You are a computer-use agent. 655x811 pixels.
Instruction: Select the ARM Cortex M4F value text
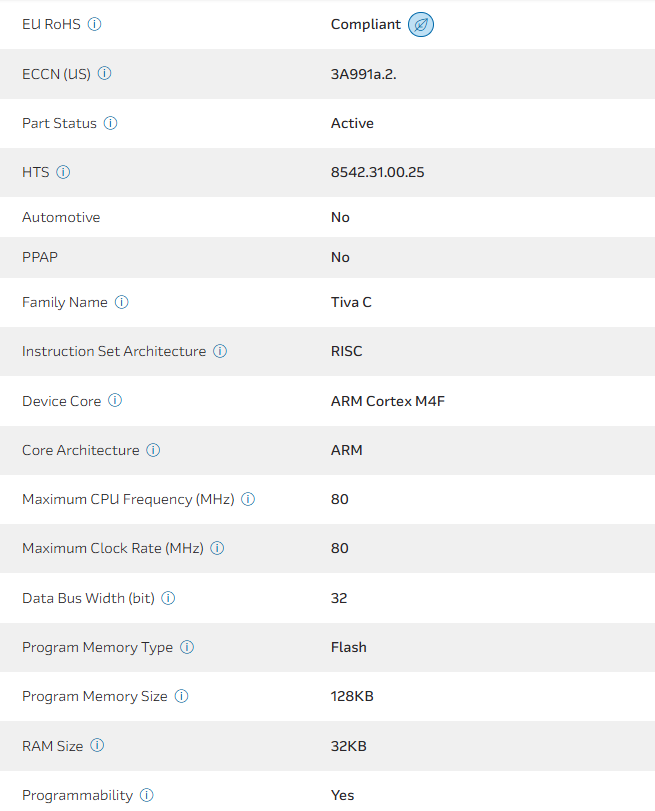coord(388,401)
